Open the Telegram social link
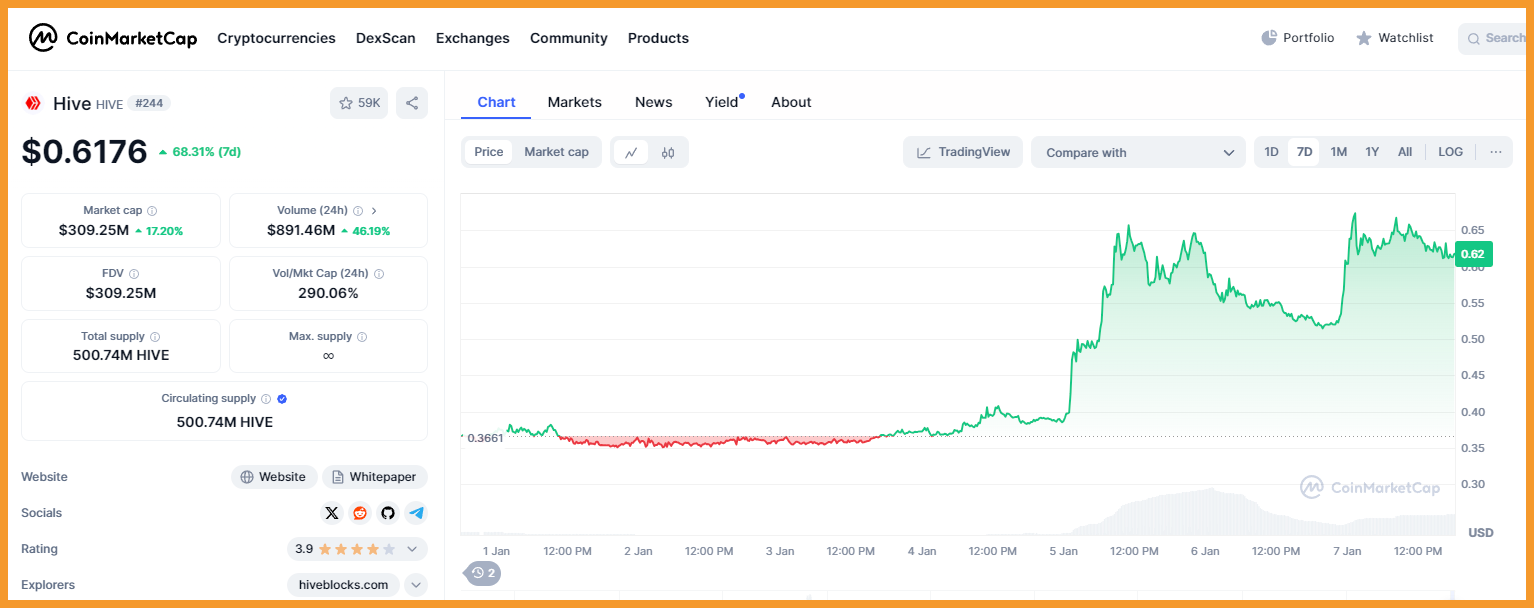This screenshot has height=608, width=1534. [416, 513]
